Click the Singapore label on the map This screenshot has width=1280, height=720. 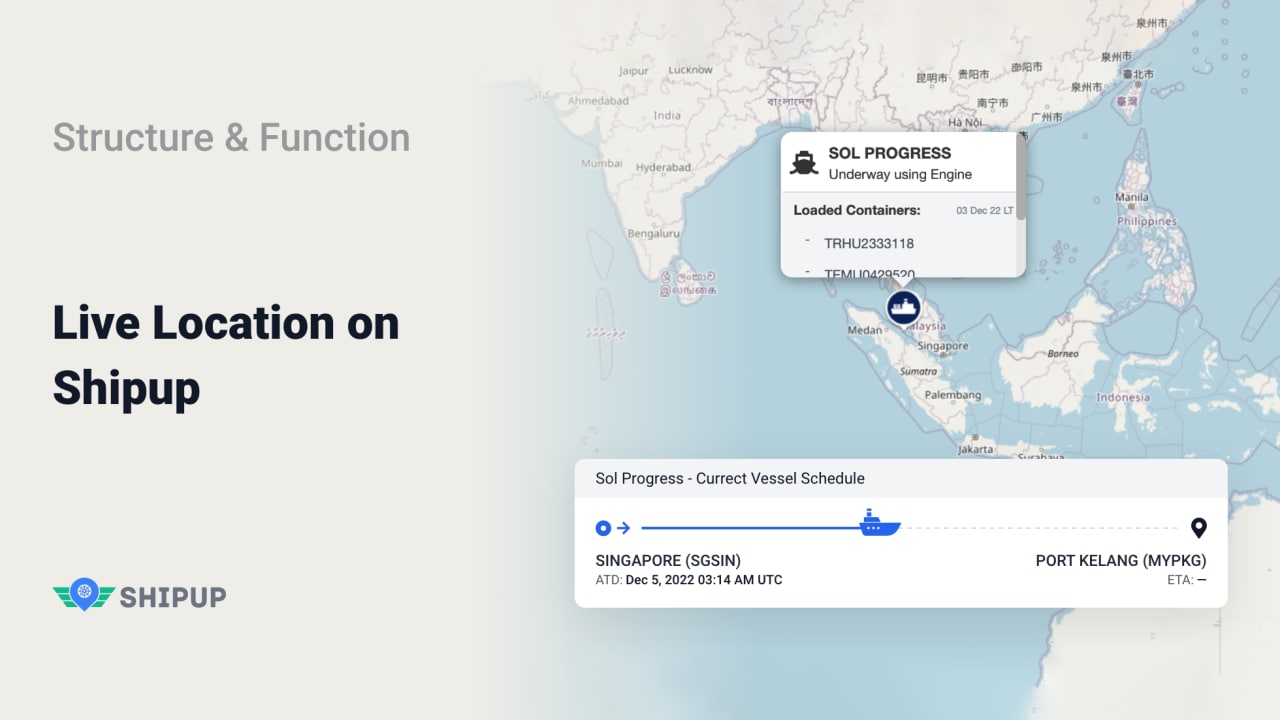coord(943,346)
